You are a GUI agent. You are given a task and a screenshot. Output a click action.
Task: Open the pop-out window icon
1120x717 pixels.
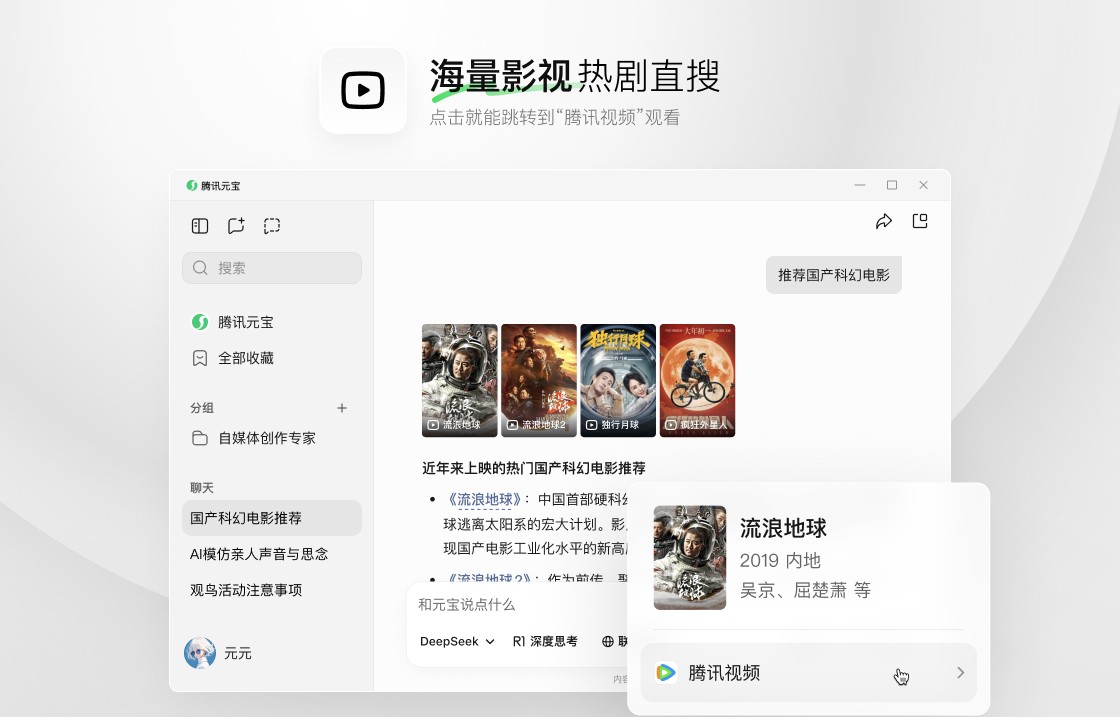tap(920, 222)
